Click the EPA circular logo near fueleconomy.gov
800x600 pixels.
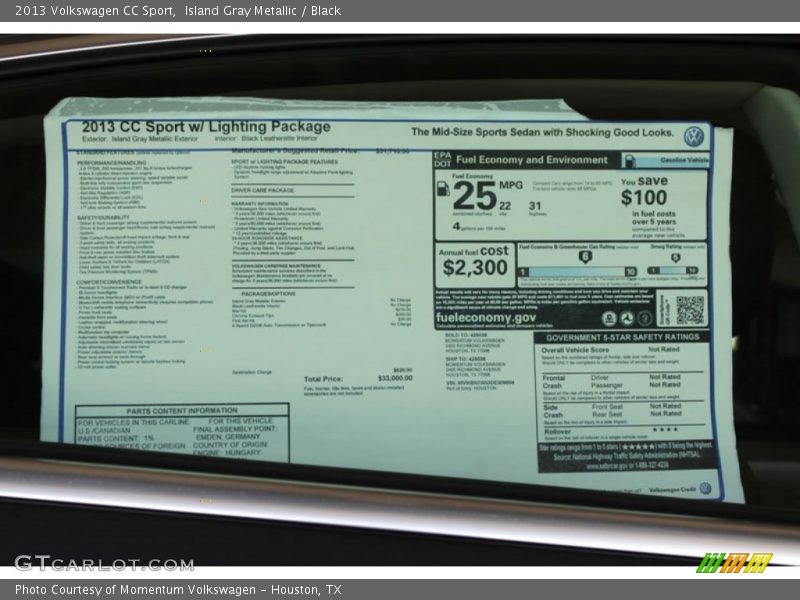click(x=609, y=317)
